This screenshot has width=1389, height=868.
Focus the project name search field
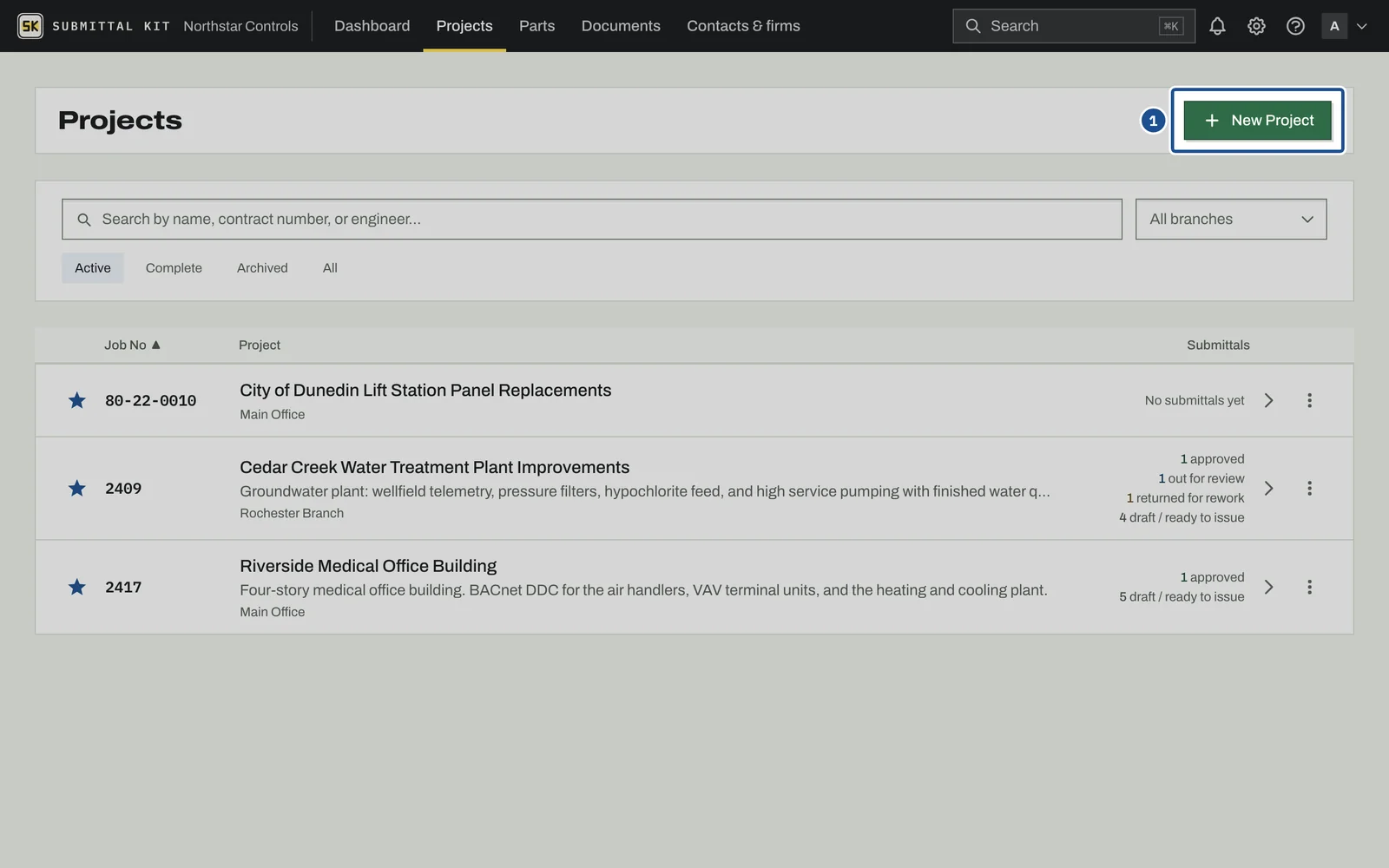coord(592,220)
